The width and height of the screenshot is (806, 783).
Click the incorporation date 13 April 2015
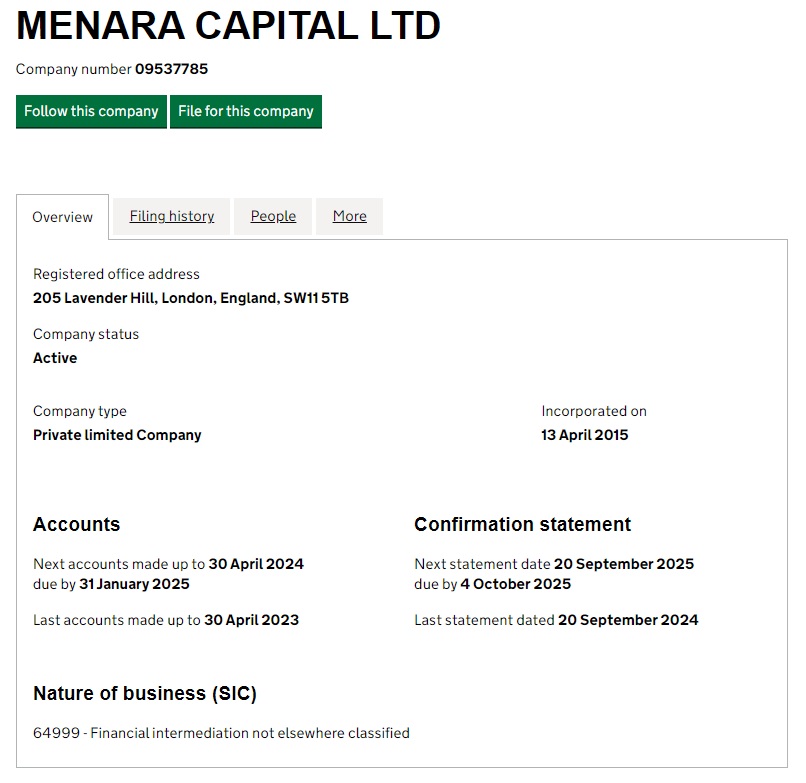pos(585,435)
